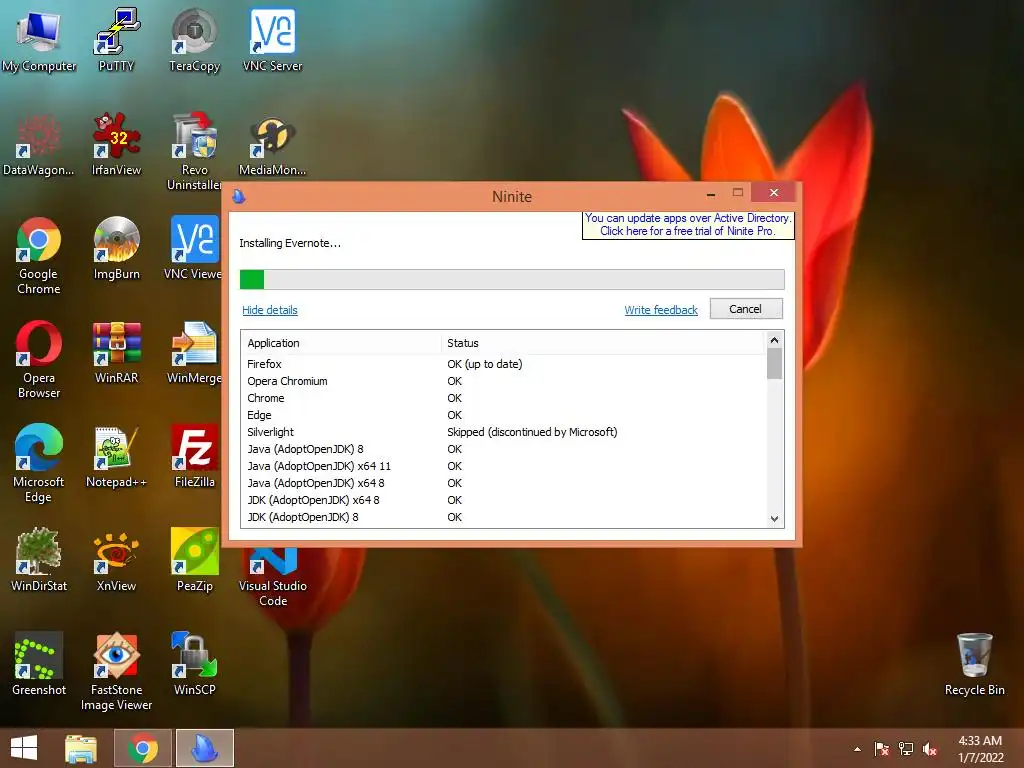Select the Opera Chromium row
The image size is (1024, 768).
click(x=503, y=381)
